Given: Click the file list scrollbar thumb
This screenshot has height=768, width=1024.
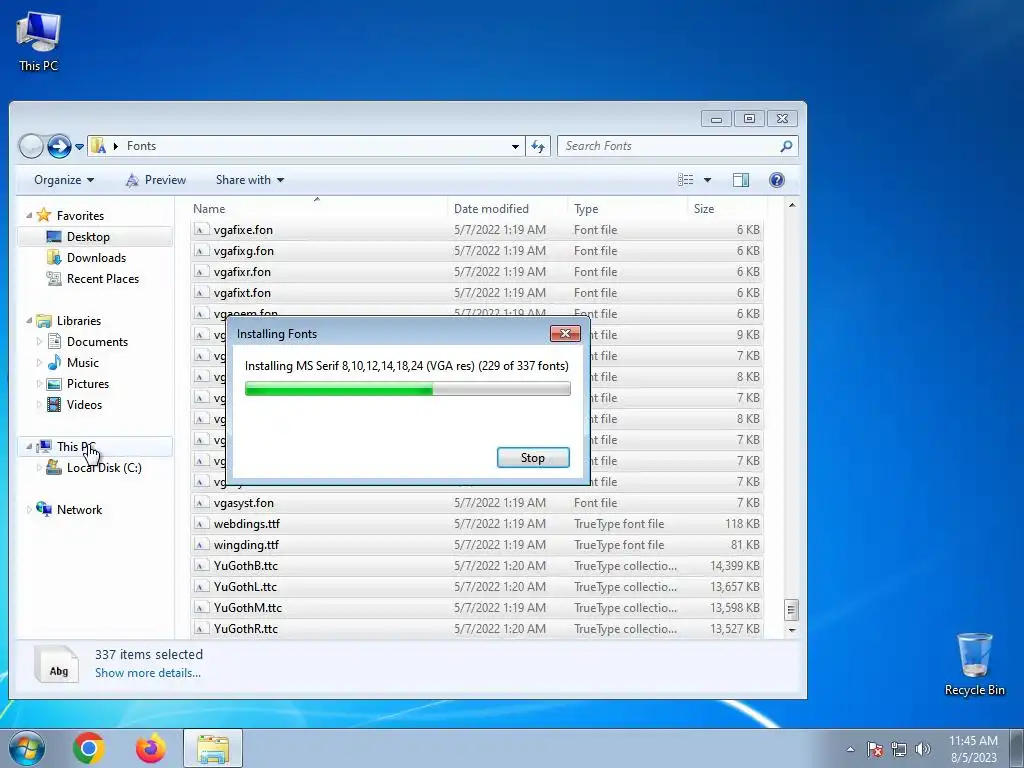Looking at the screenshot, I should [x=791, y=610].
